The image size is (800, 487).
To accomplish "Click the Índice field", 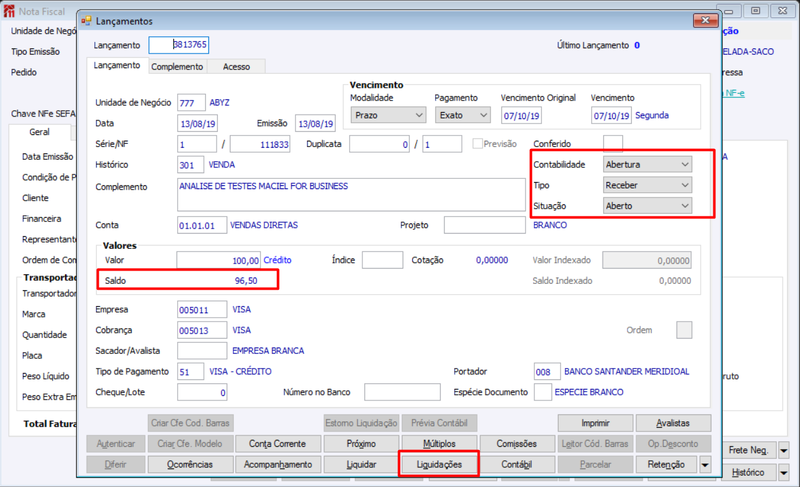I will point(383,260).
